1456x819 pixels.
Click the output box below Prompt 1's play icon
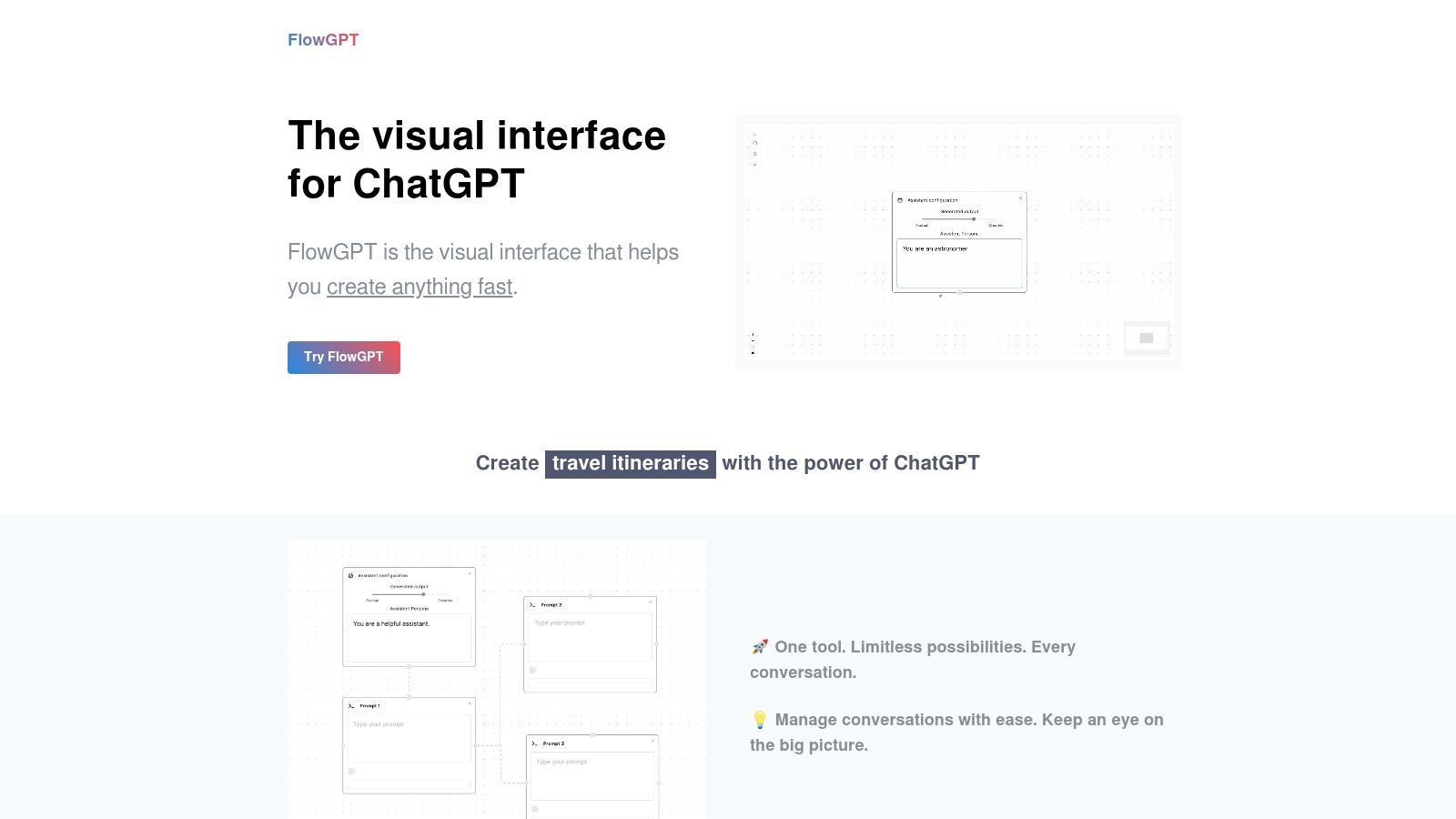pyautogui.click(x=409, y=784)
